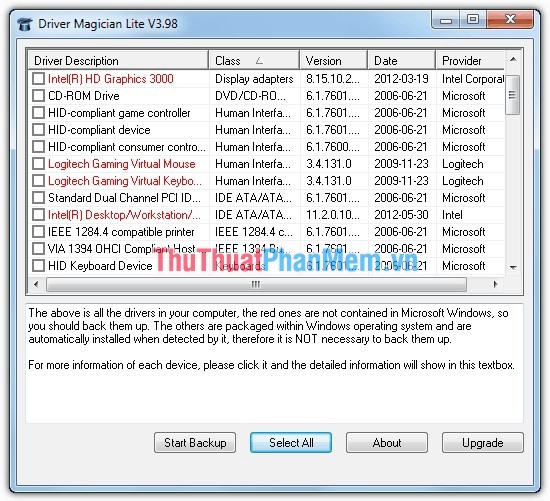550x501 pixels.
Task: Click the Start Backup button
Action: point(195,443)
